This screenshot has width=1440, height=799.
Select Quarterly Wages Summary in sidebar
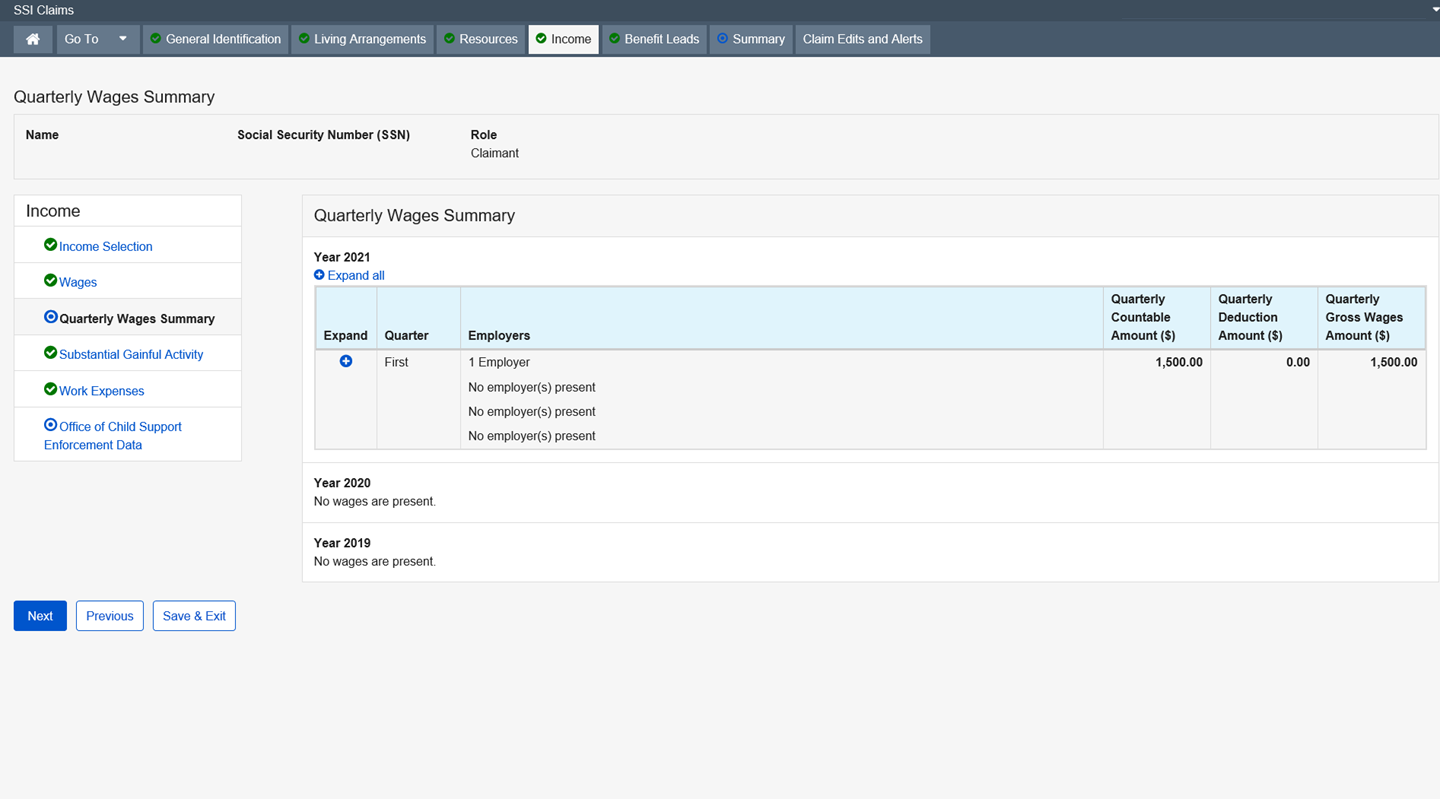coord(136,319)
